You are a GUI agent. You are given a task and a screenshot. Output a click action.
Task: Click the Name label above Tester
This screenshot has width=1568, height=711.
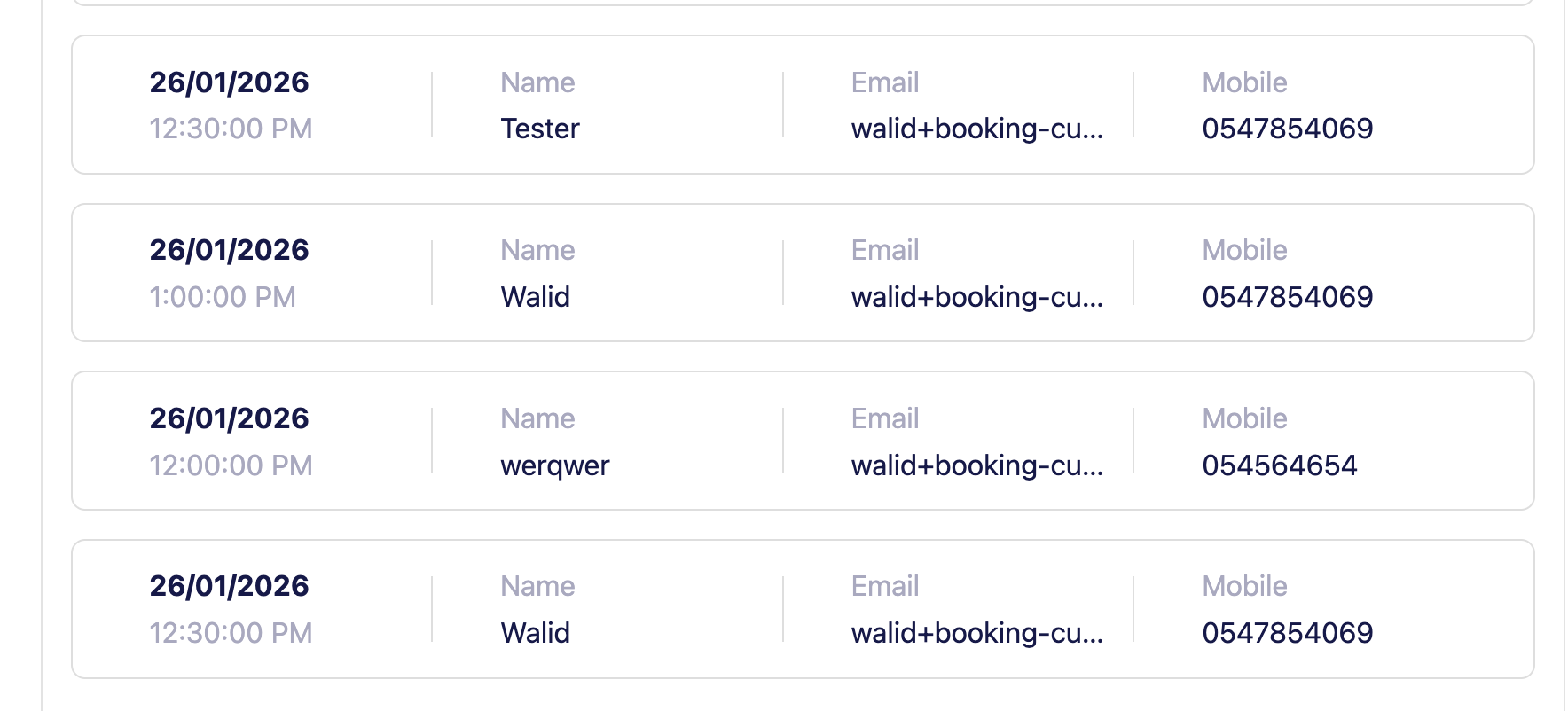(x=537, y=82)
